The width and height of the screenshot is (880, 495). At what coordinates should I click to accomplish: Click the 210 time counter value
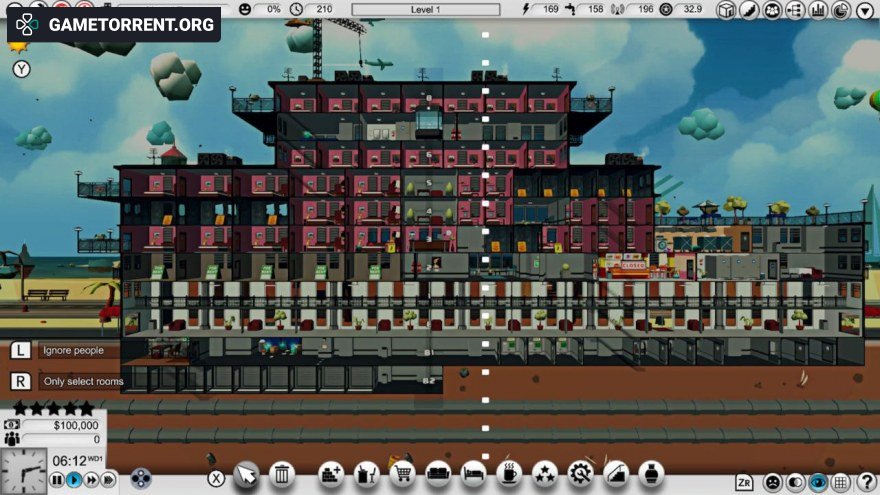coord(324,9)
